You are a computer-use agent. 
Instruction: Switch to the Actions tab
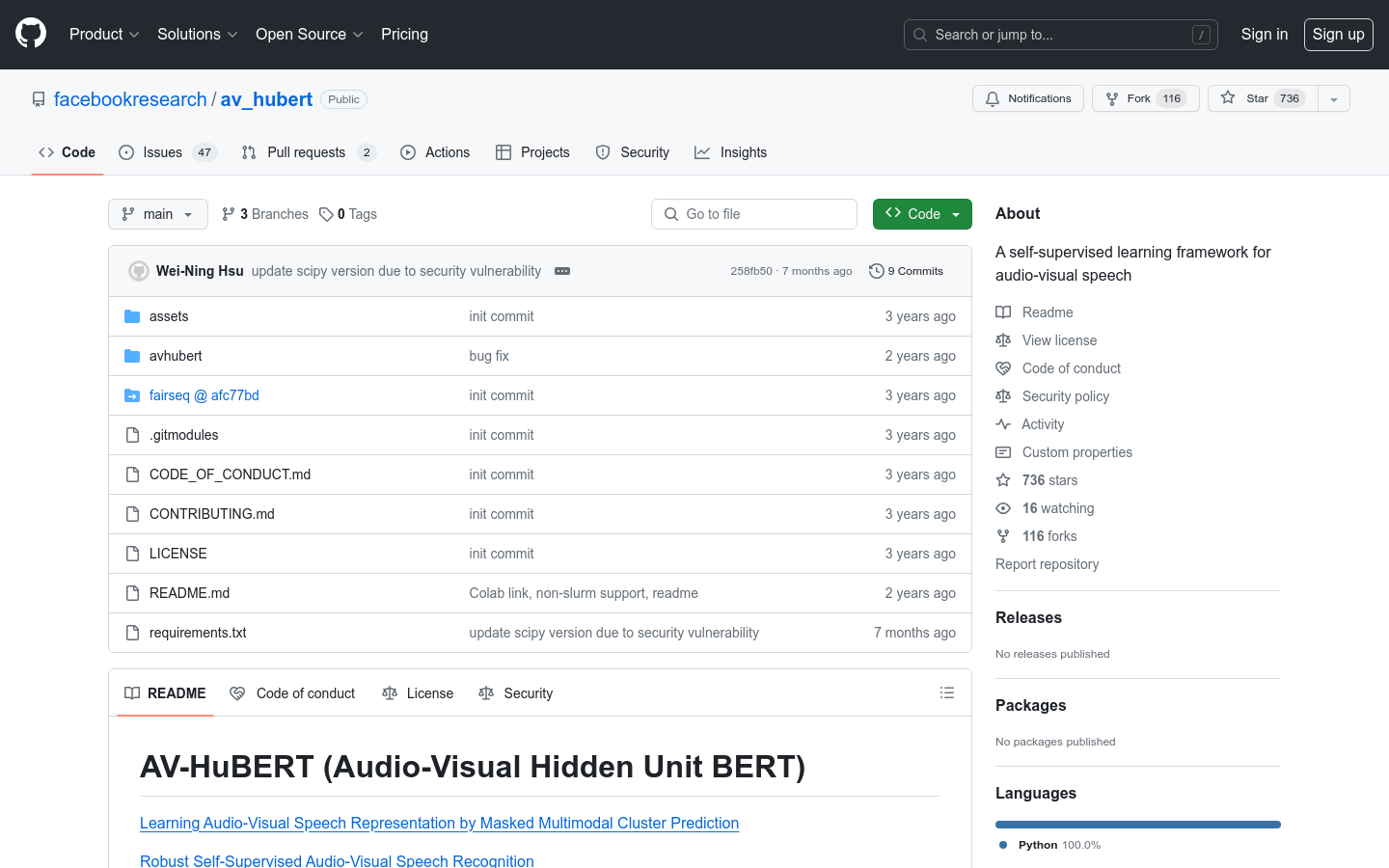pyautogui.click(x=435, y=152)
